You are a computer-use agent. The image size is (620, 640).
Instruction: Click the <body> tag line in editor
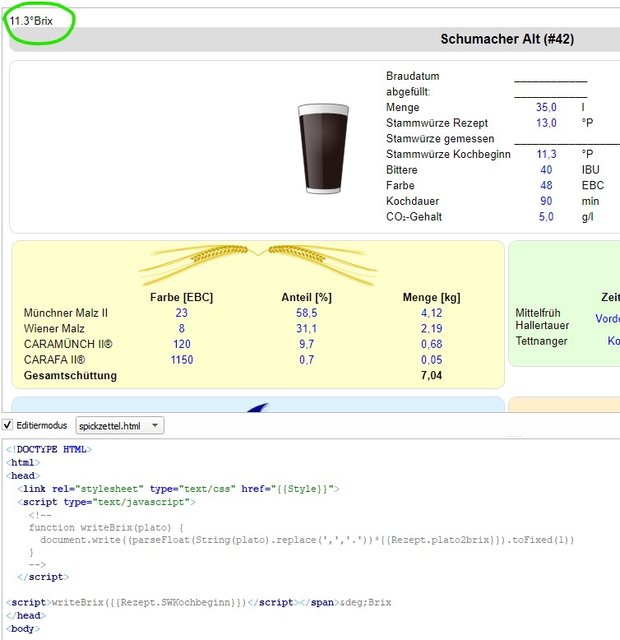[x=23, y=629]
